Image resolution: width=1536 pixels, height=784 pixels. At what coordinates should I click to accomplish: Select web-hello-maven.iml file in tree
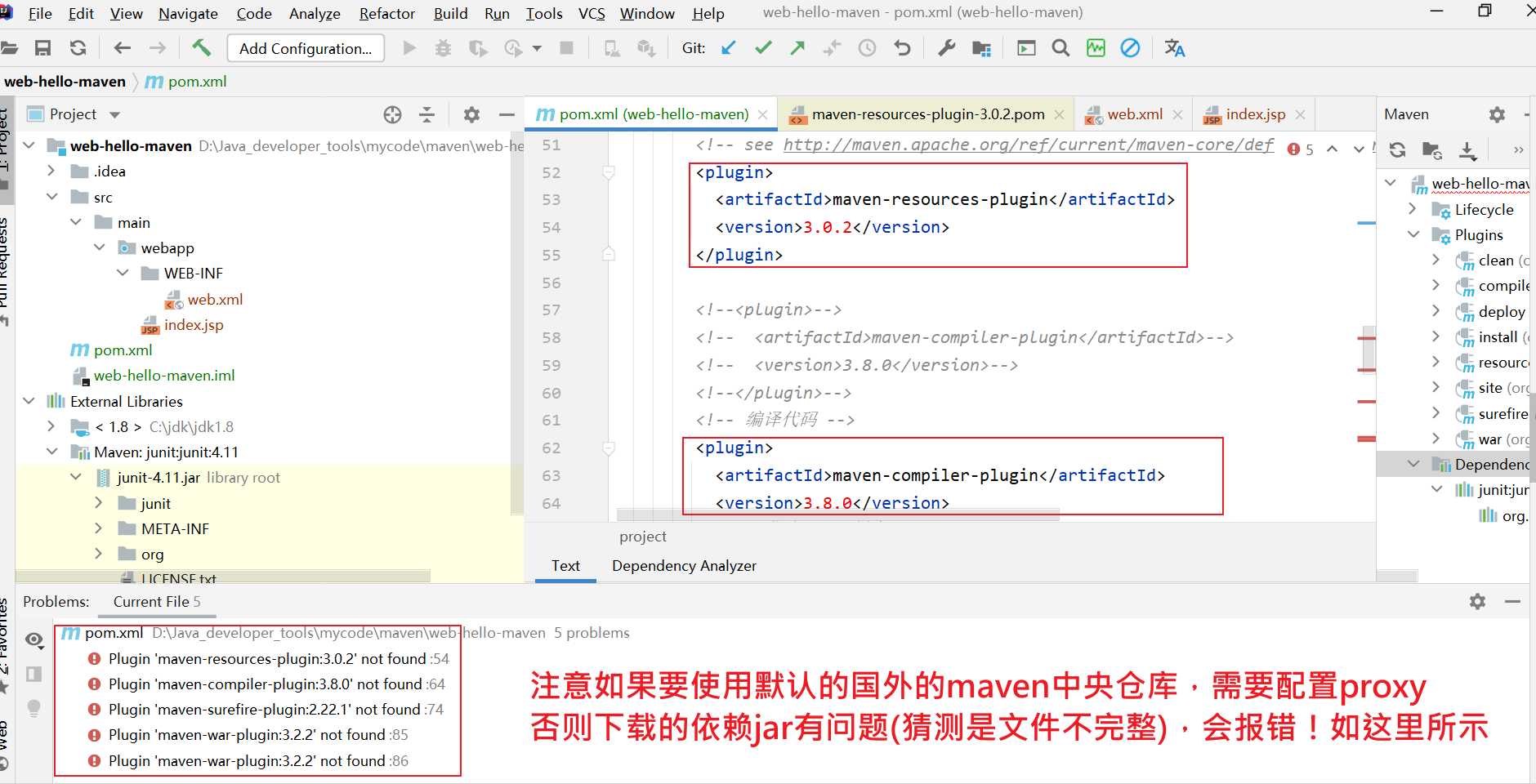[x=163, y=376]
